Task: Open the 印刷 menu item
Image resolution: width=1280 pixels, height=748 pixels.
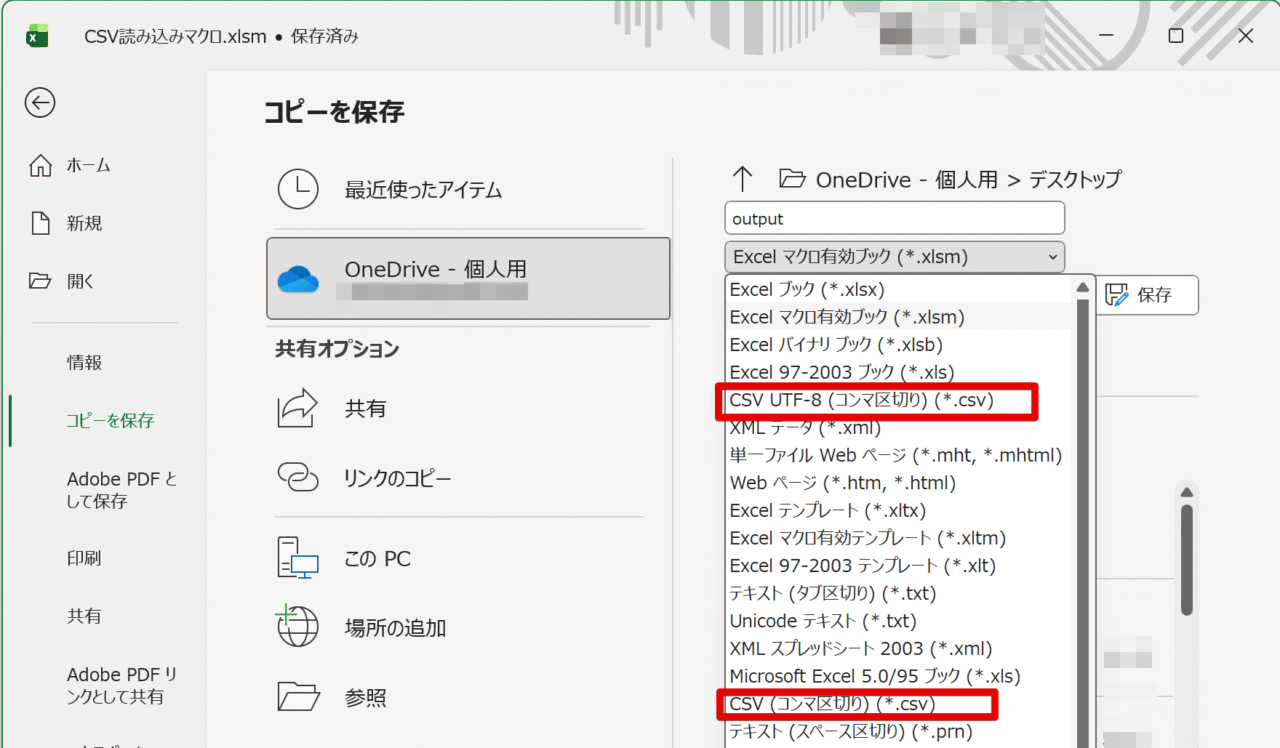Action: click(x=84, y=558)
